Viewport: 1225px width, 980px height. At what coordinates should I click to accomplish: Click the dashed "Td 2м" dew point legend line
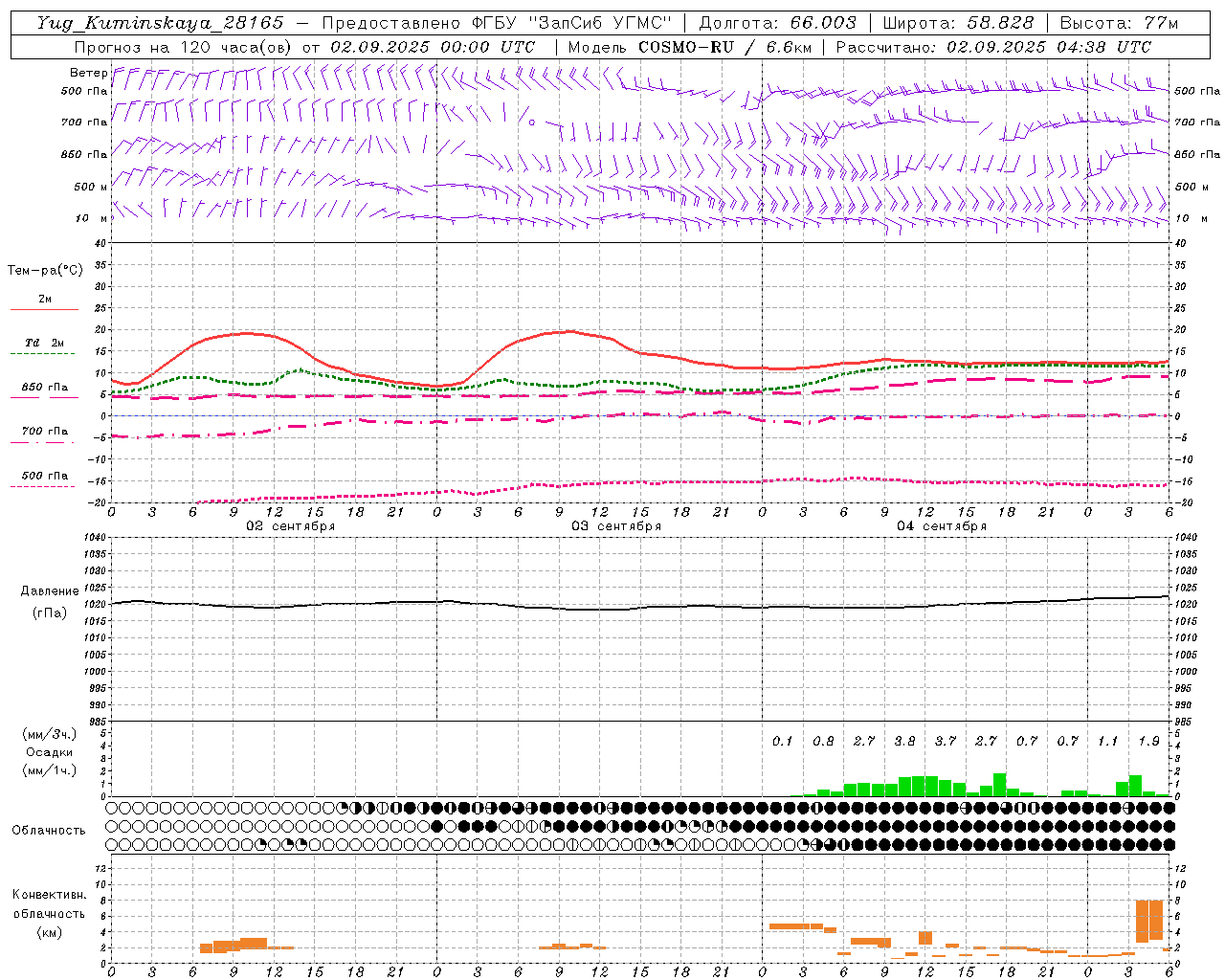coord(44,354)
